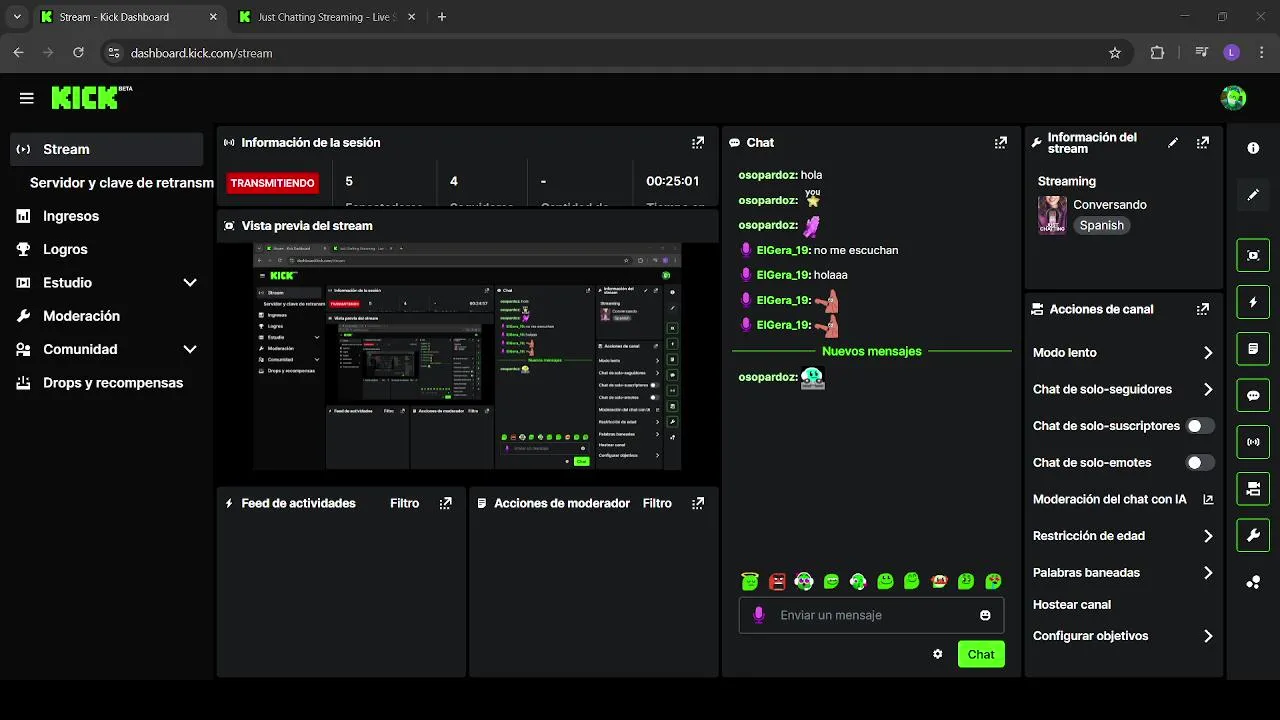Open Filtro dropdown in Feed de actividades
Viewport: 1280px width, 720px height.
[x=405, y=504]
